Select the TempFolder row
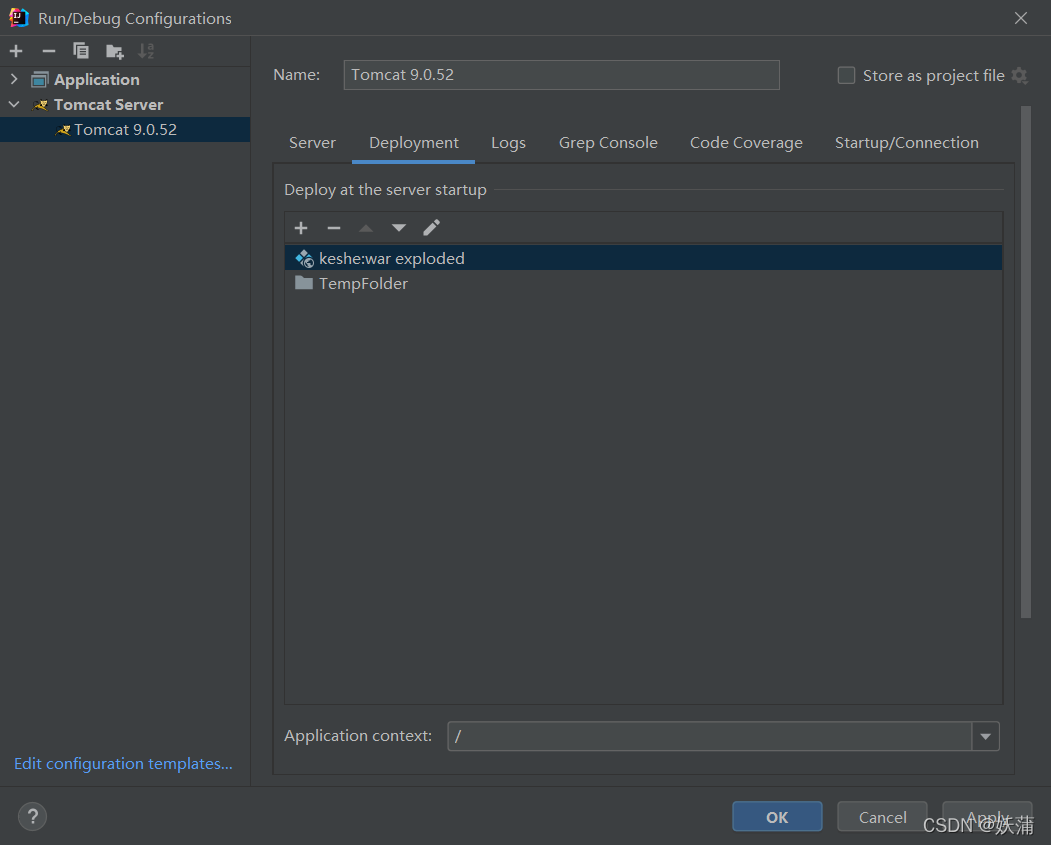1051x845 pixels. tap(643, 283)
